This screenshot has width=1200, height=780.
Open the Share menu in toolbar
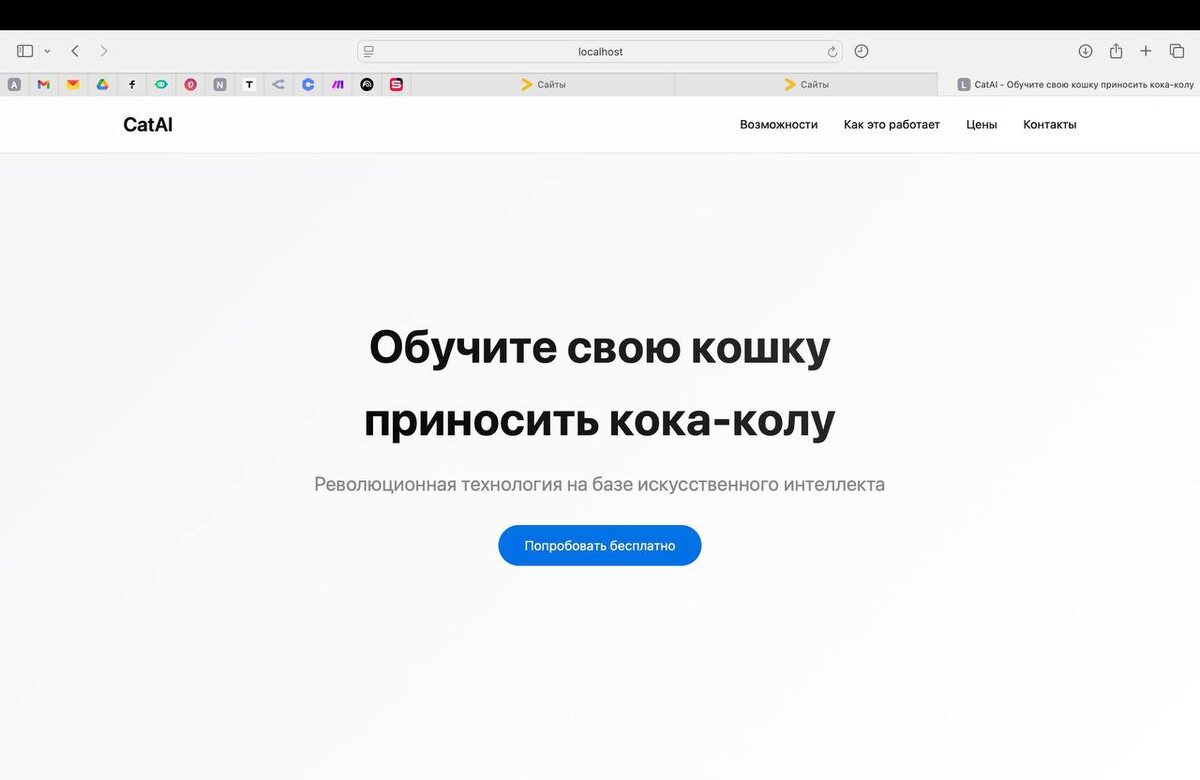pos(1116,50)
